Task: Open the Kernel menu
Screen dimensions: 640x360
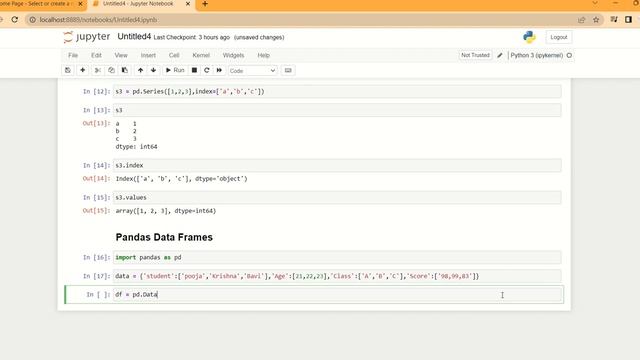Action: pos(201,55)
